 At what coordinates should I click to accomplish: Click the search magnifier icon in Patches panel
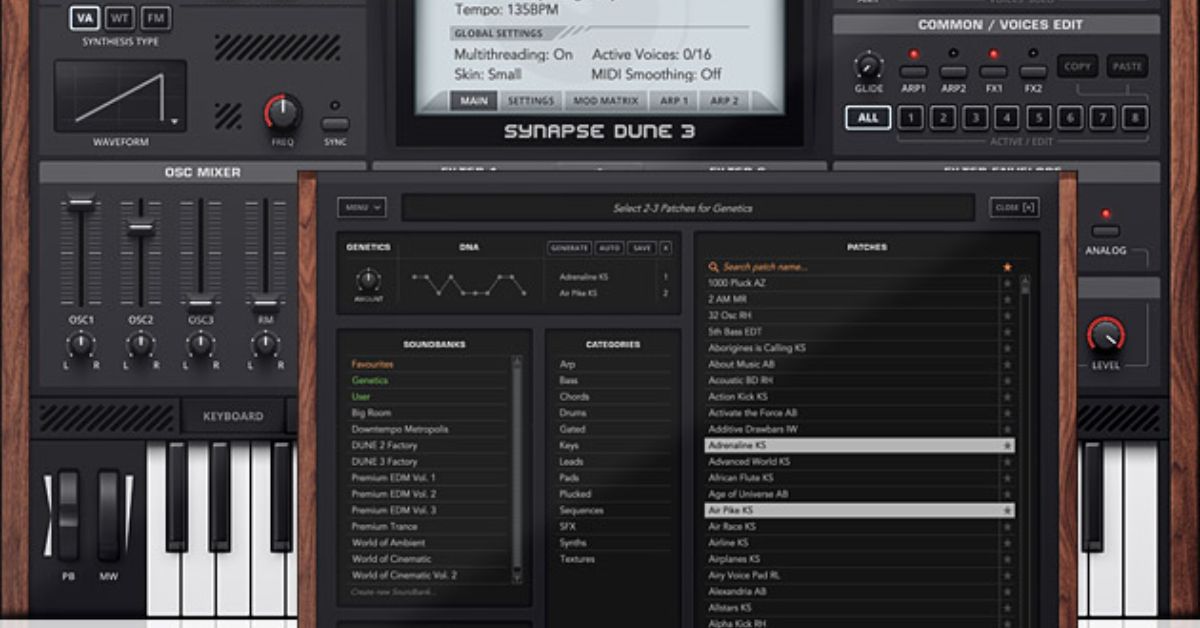712,267
